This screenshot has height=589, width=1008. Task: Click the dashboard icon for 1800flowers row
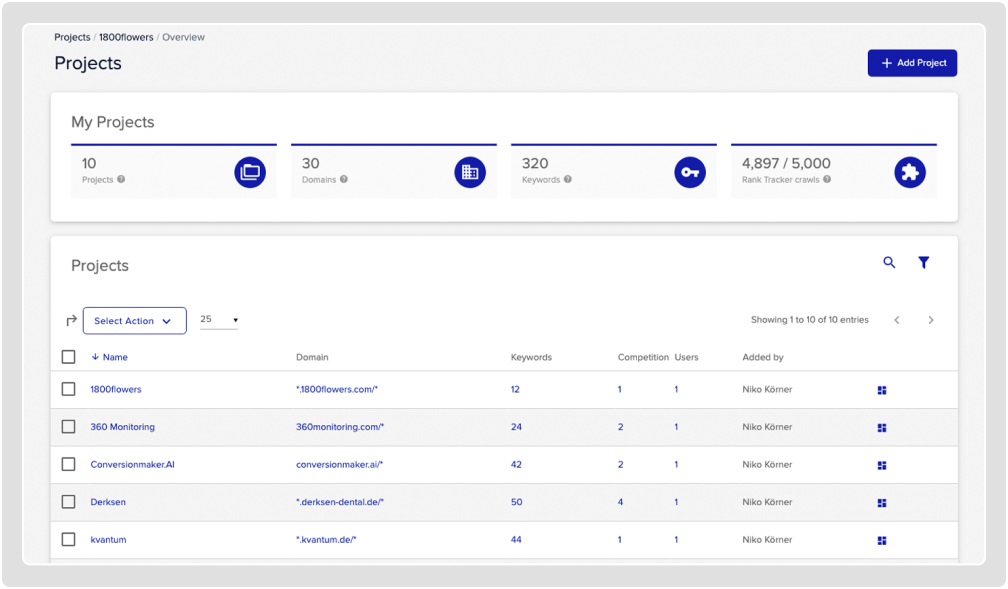[882, 390]
